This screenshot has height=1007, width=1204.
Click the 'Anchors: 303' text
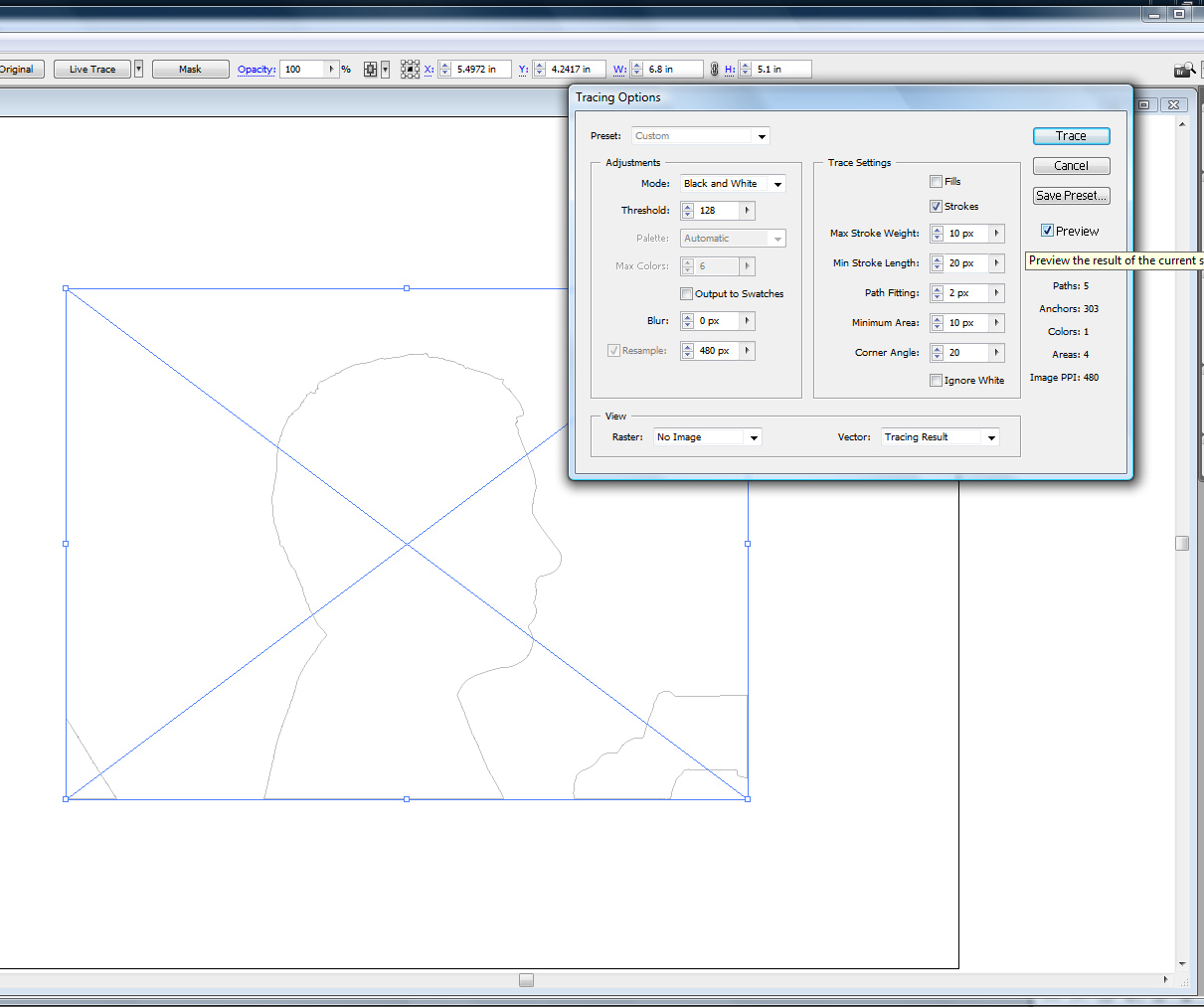[x=1069, y=309]
